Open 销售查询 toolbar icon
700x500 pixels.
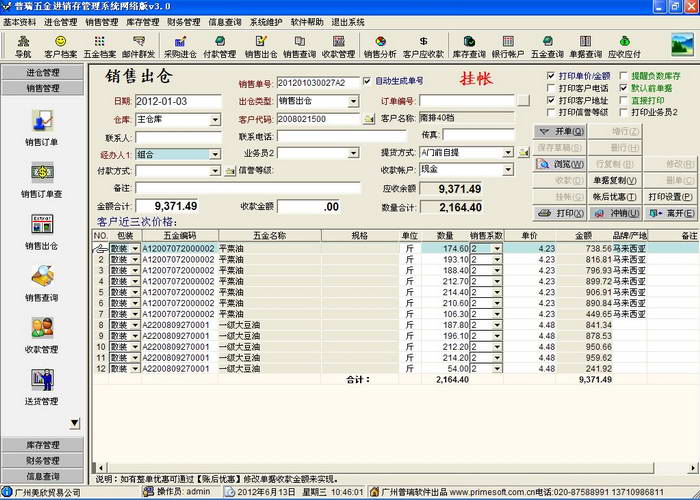coord(300,46)
